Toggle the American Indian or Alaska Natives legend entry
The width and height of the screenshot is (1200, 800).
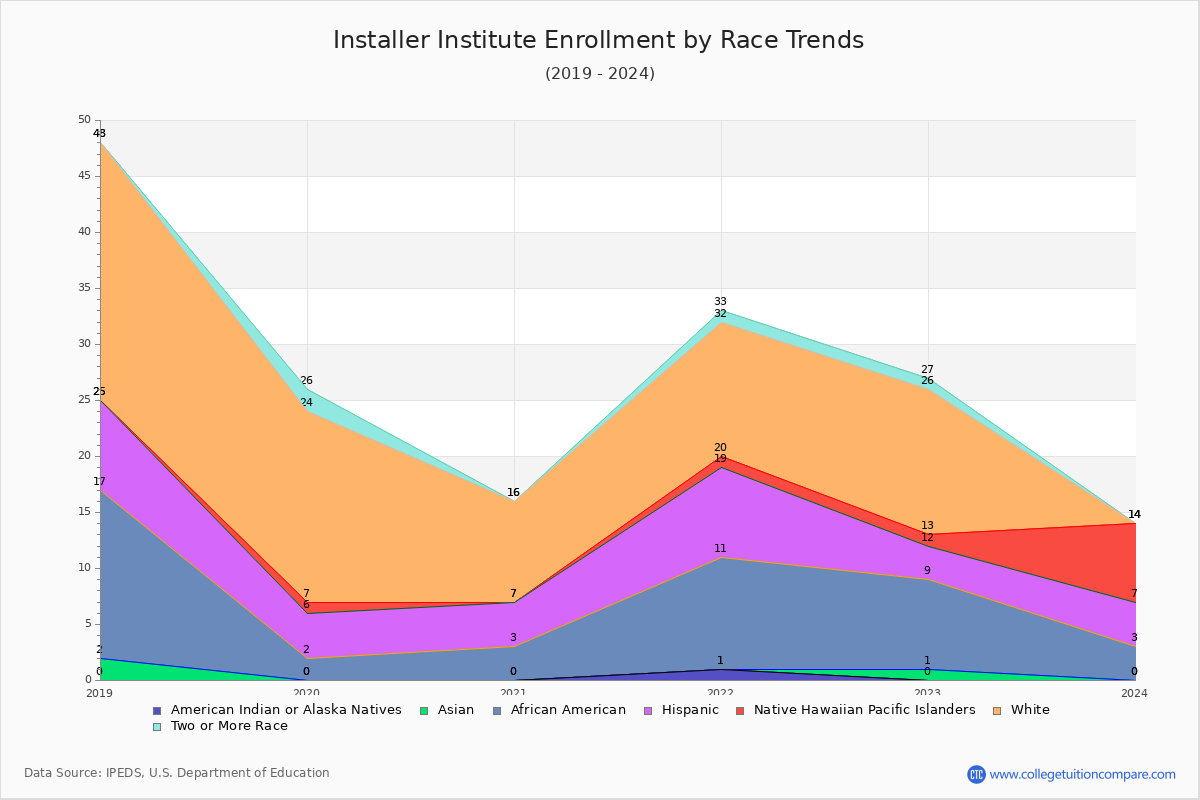[x=286, y=710]
